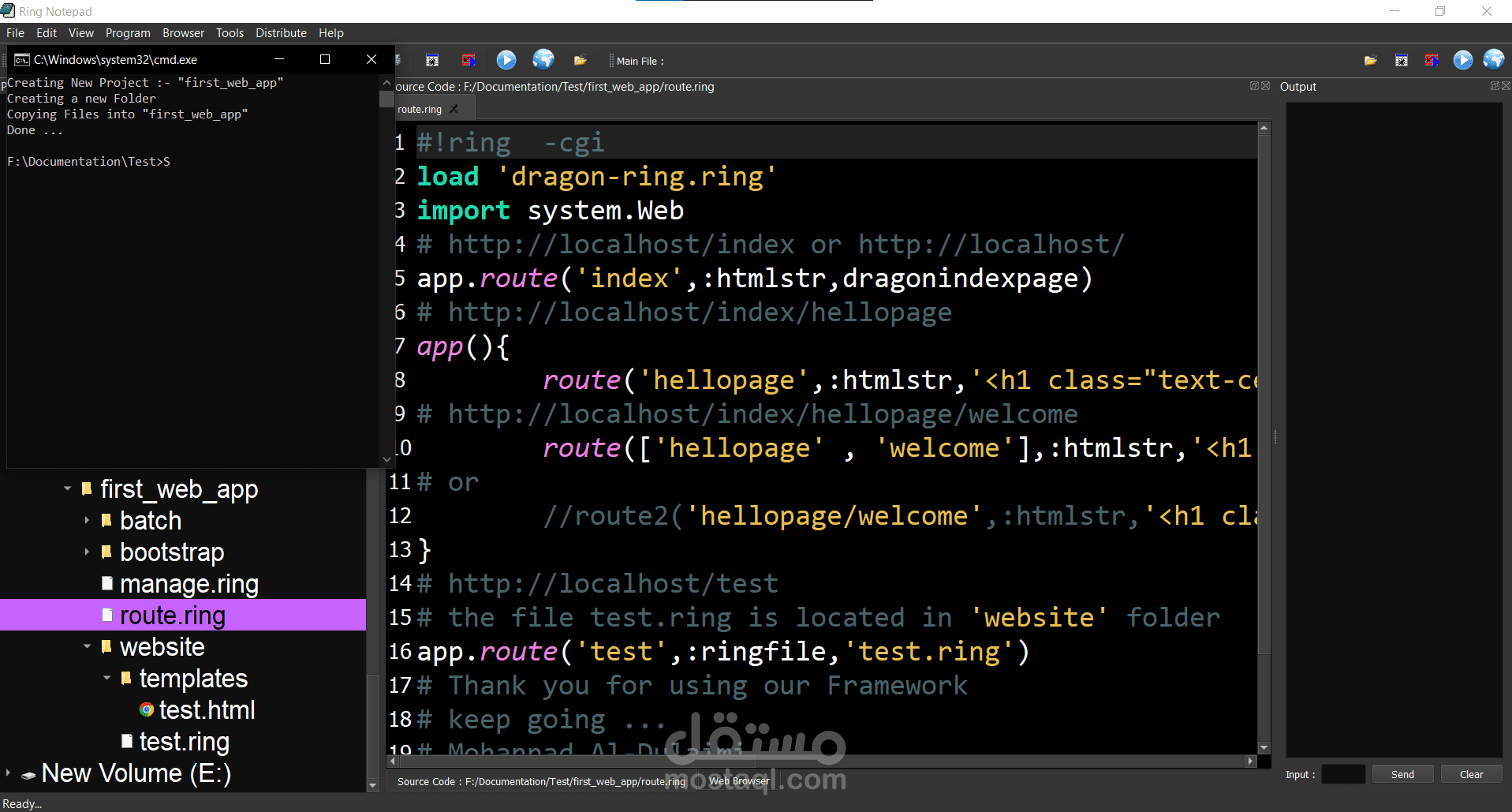
Task: Expand the batch folder
Action: pos(87,521)
